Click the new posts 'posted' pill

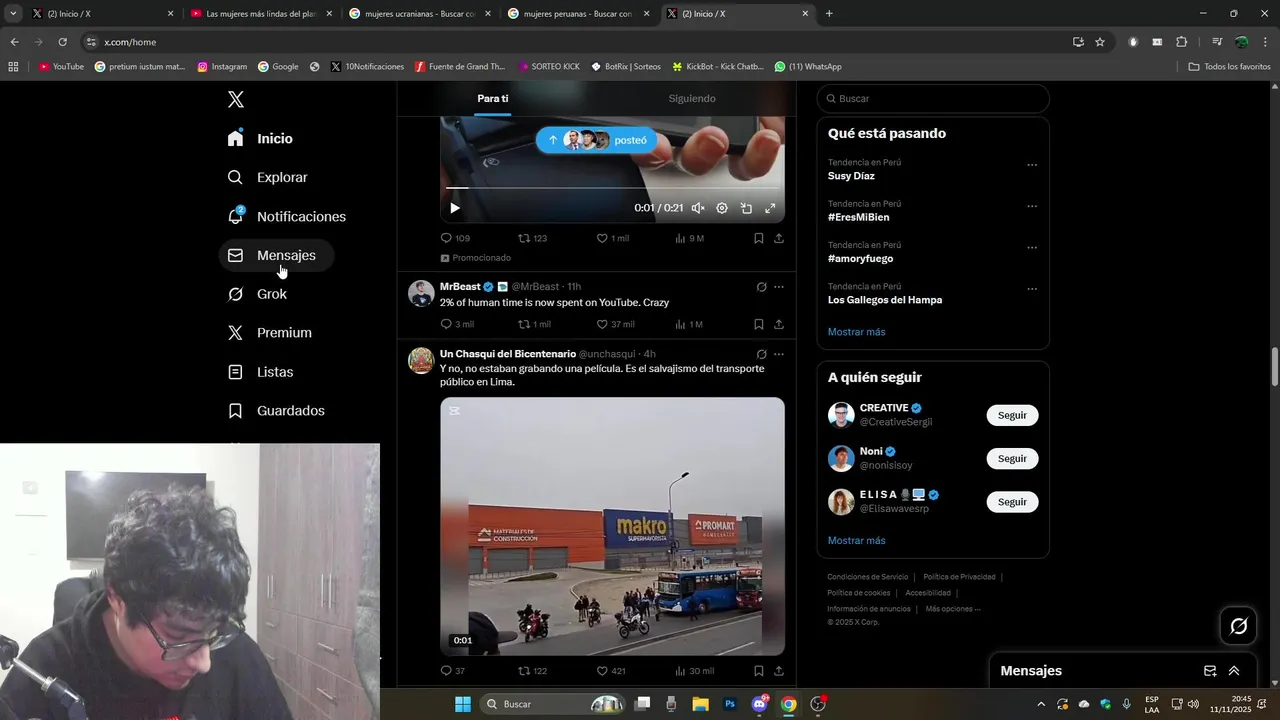(596, 140)
